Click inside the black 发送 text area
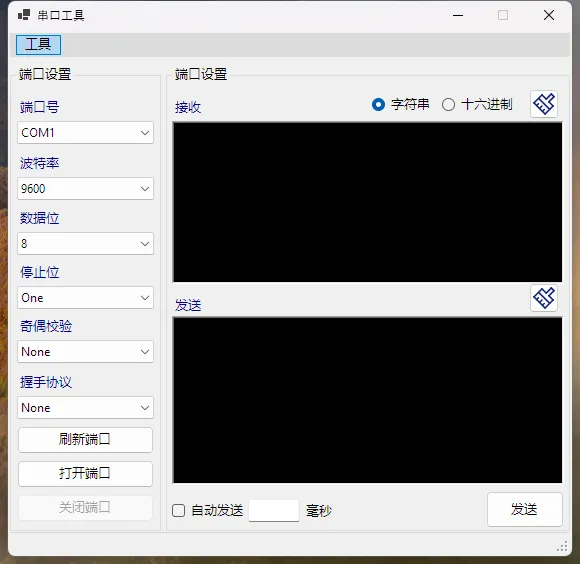The image size is (580, 564). 367,400
